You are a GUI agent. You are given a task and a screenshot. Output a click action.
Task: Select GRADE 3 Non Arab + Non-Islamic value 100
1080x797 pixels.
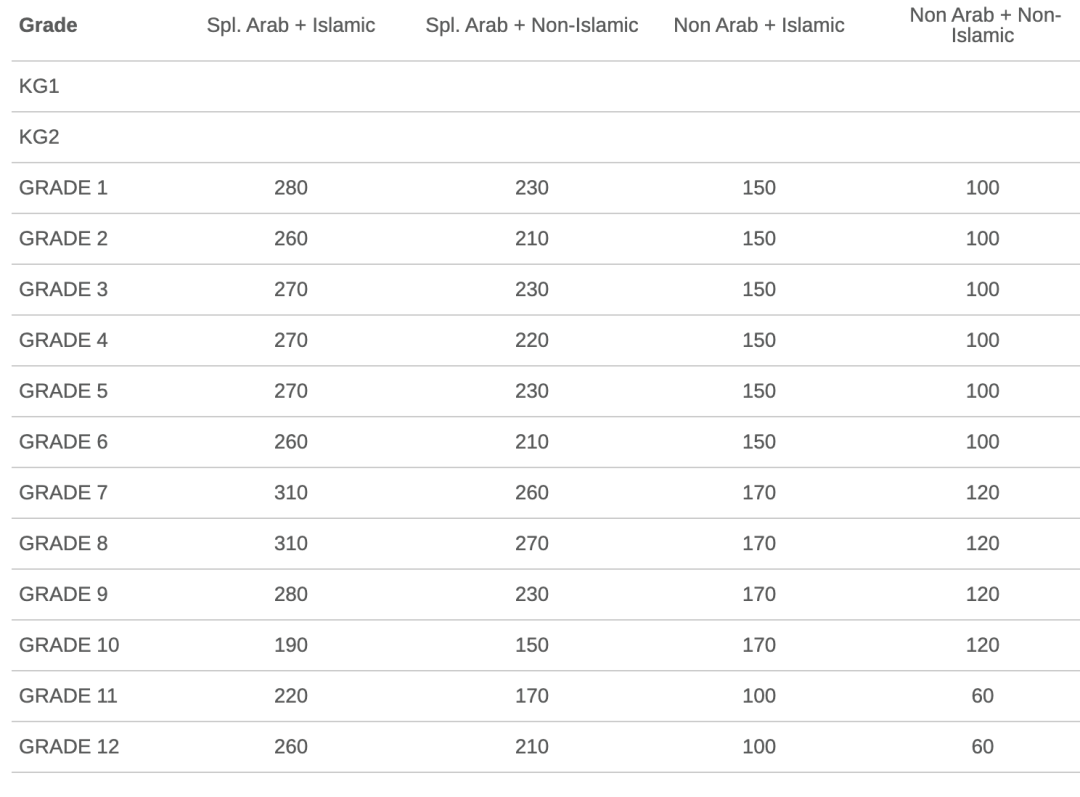coord(983,289)
